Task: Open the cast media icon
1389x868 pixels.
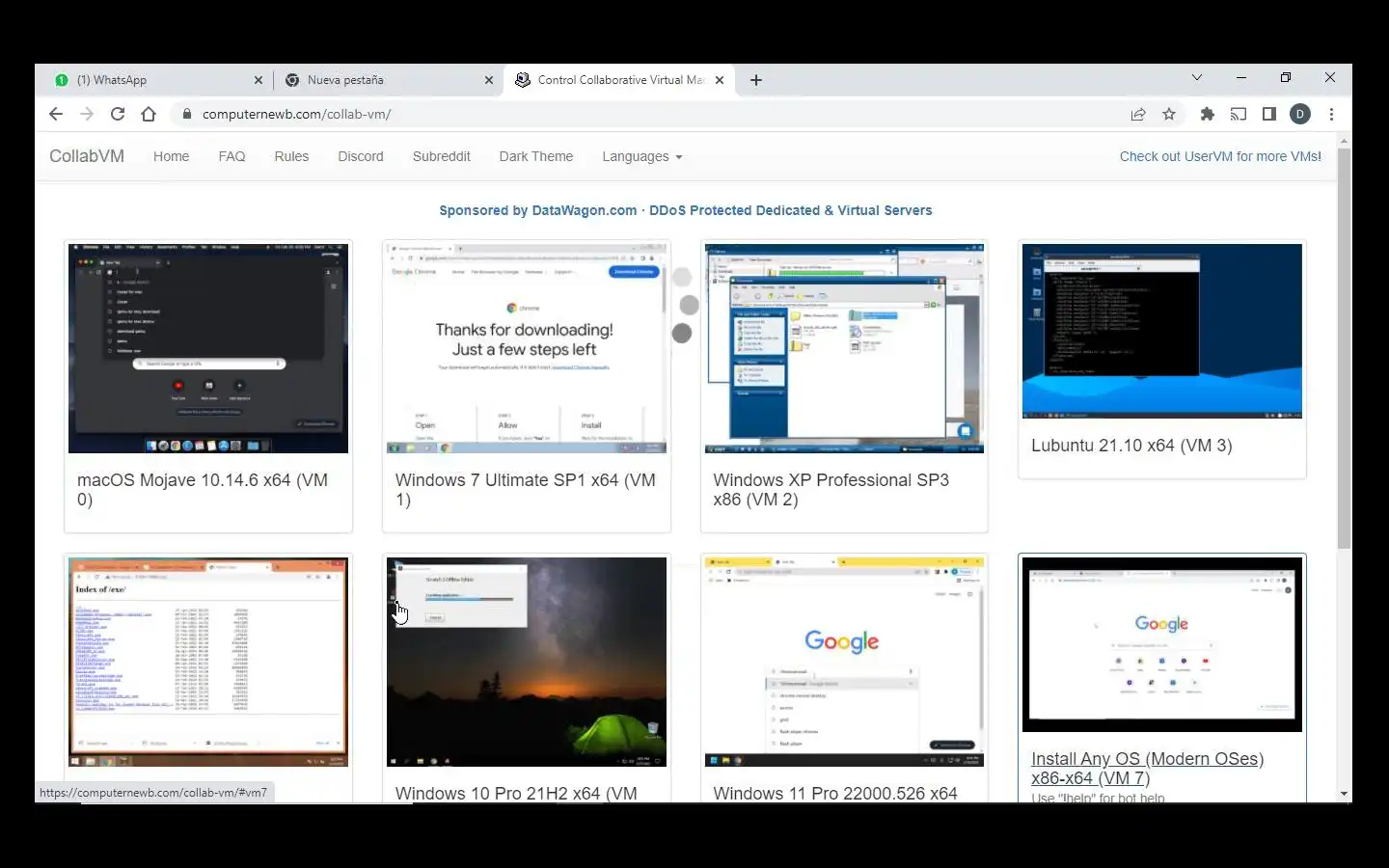Action: [1239, 114]
